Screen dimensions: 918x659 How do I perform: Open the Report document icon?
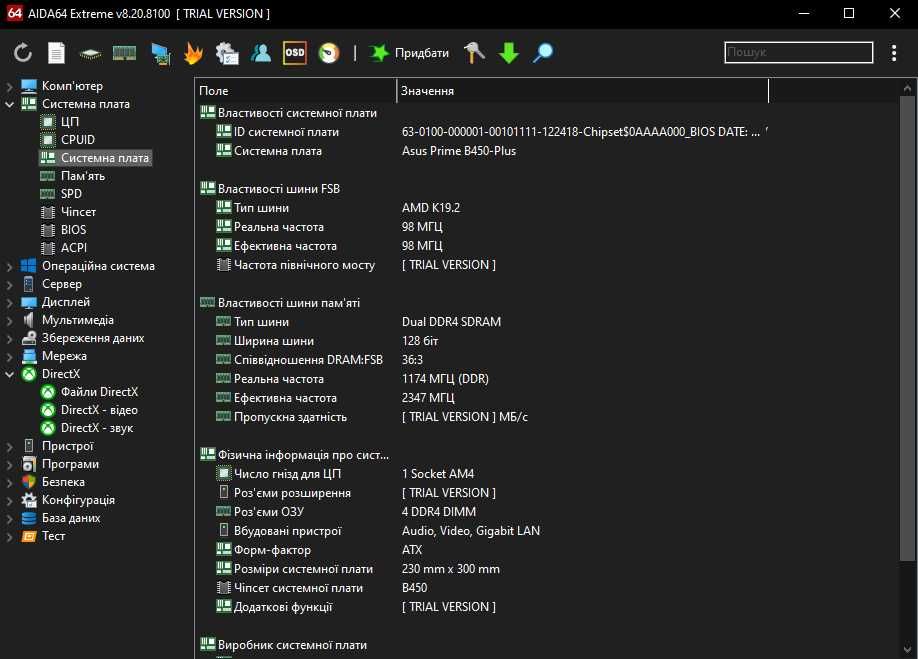(56, 53)
